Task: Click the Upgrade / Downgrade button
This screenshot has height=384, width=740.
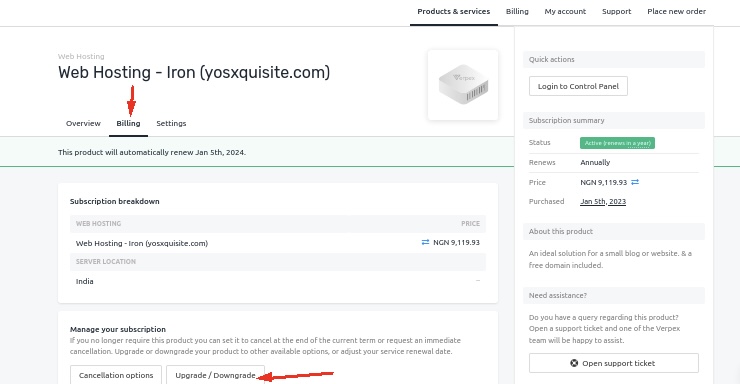Action: tap(215, 375)
